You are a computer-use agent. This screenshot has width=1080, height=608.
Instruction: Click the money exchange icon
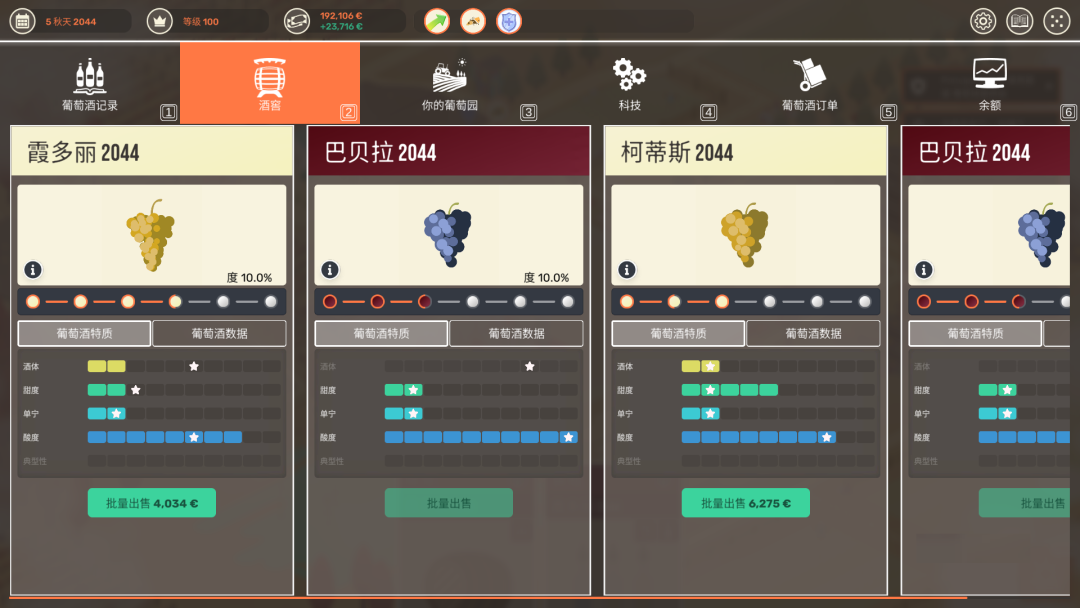(297, 21)
